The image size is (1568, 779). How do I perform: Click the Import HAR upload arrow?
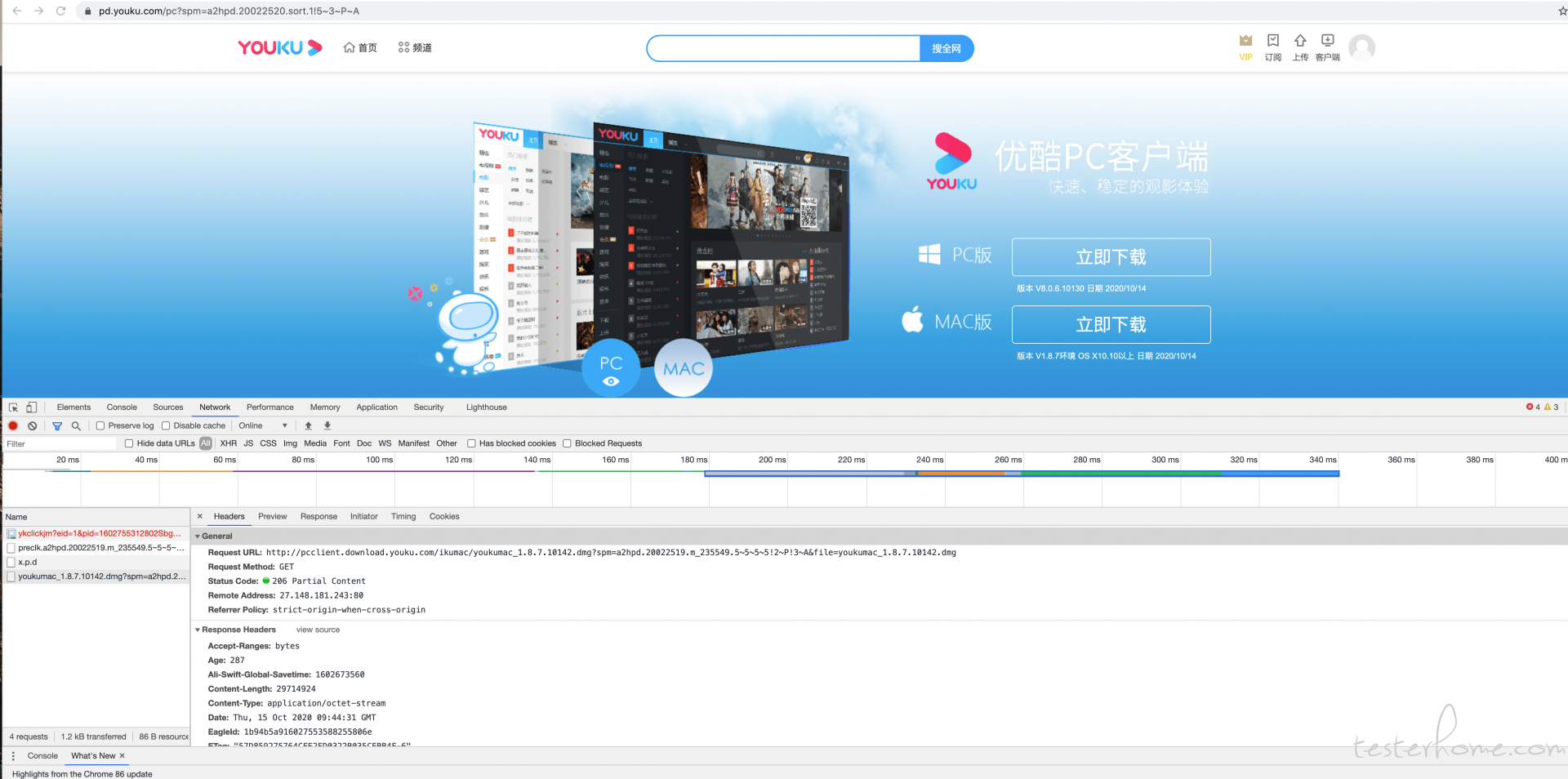click(x=308, y=425)
